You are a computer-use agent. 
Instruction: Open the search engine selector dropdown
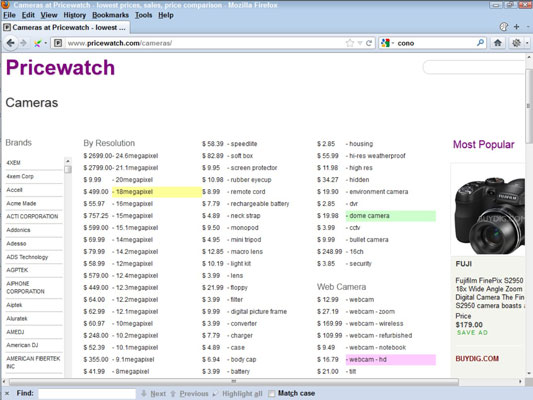393,44
